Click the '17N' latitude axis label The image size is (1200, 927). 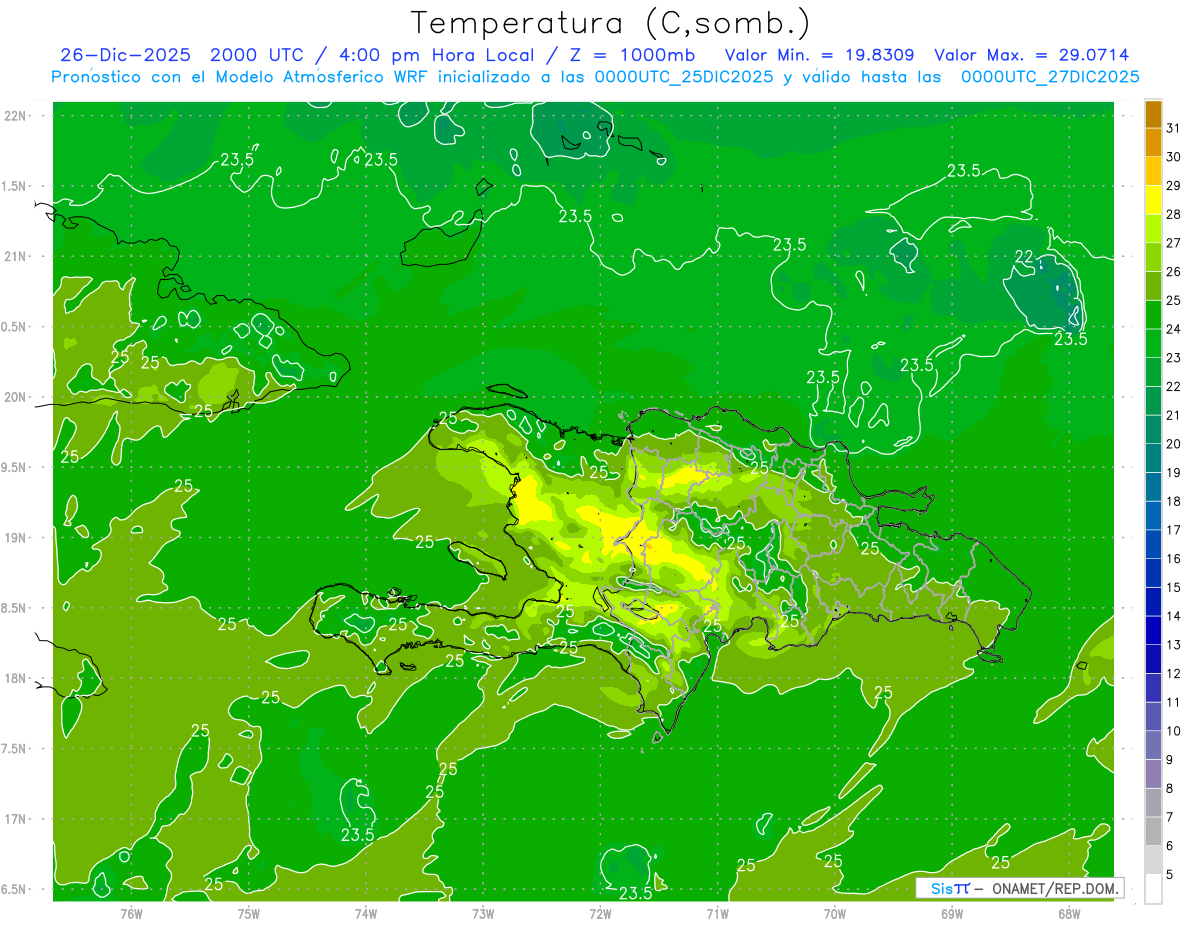[17, 819]
